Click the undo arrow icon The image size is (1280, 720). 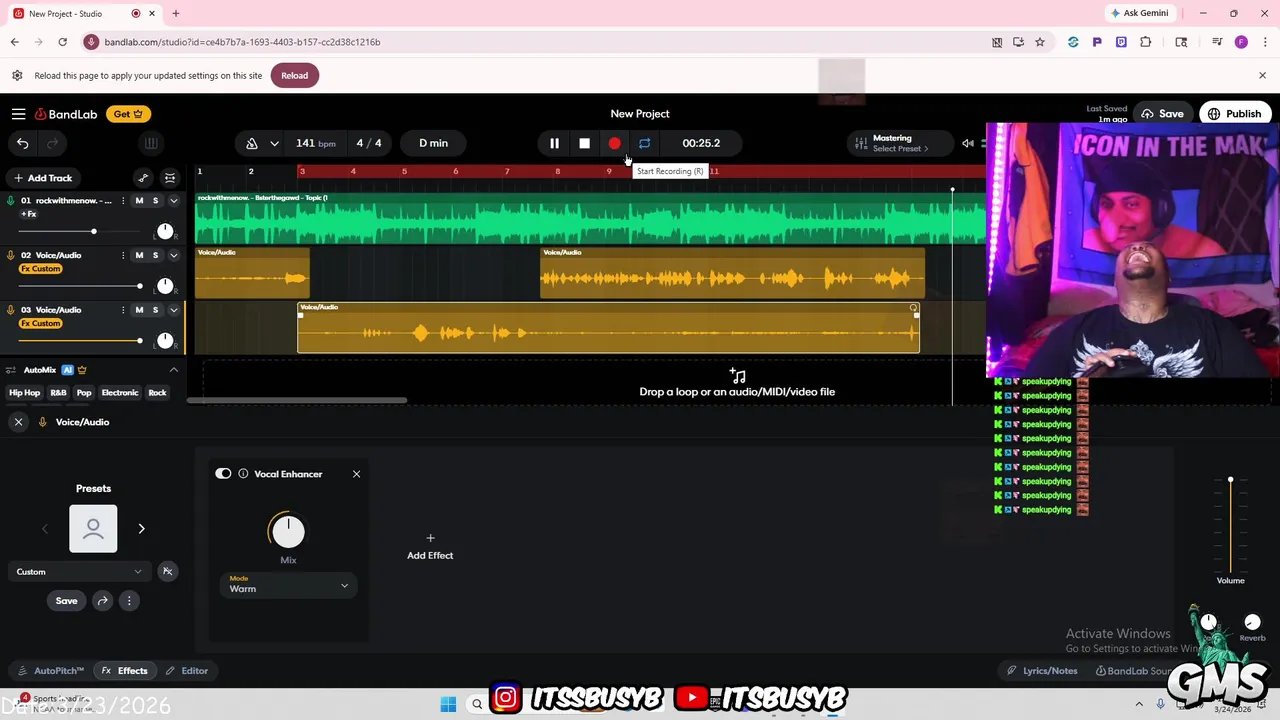click(22, 143)
